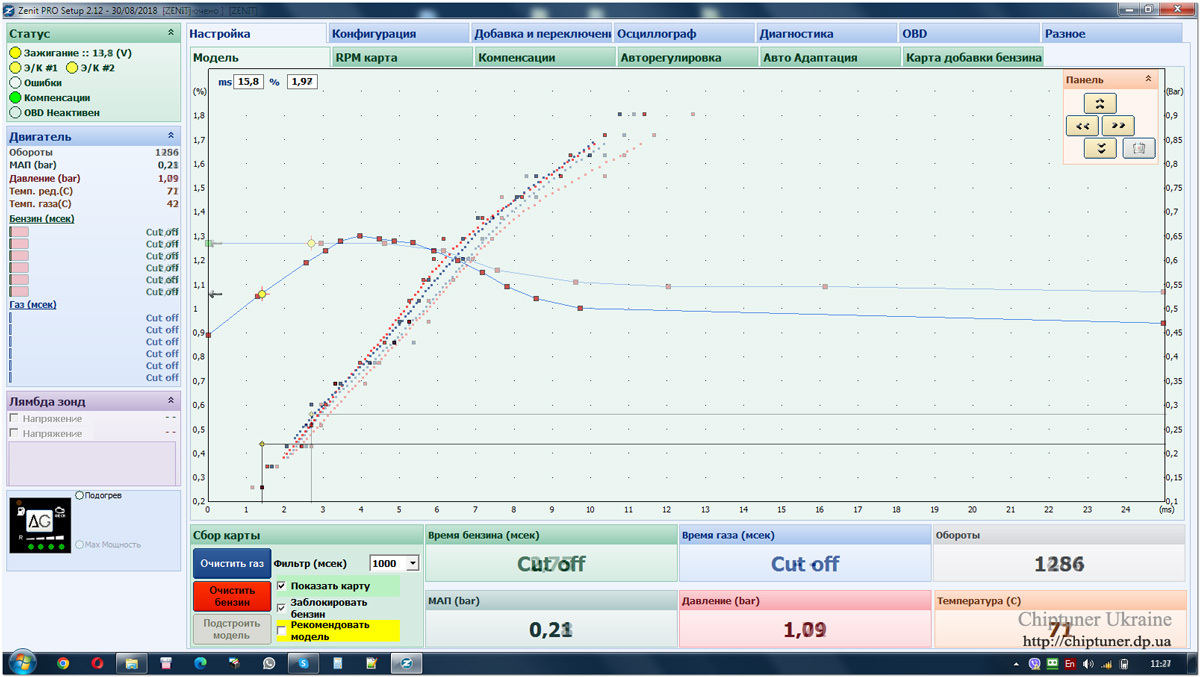Open Google Chrome from the taskbar

pos(63,663)
